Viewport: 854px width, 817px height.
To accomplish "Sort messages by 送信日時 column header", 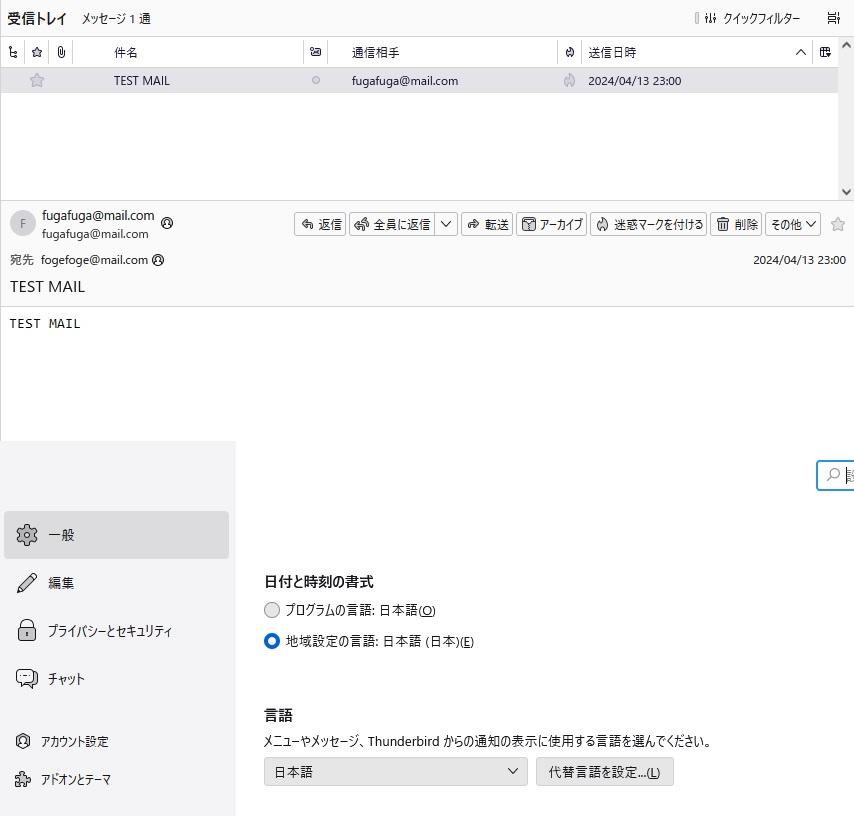I will [690, 52].
